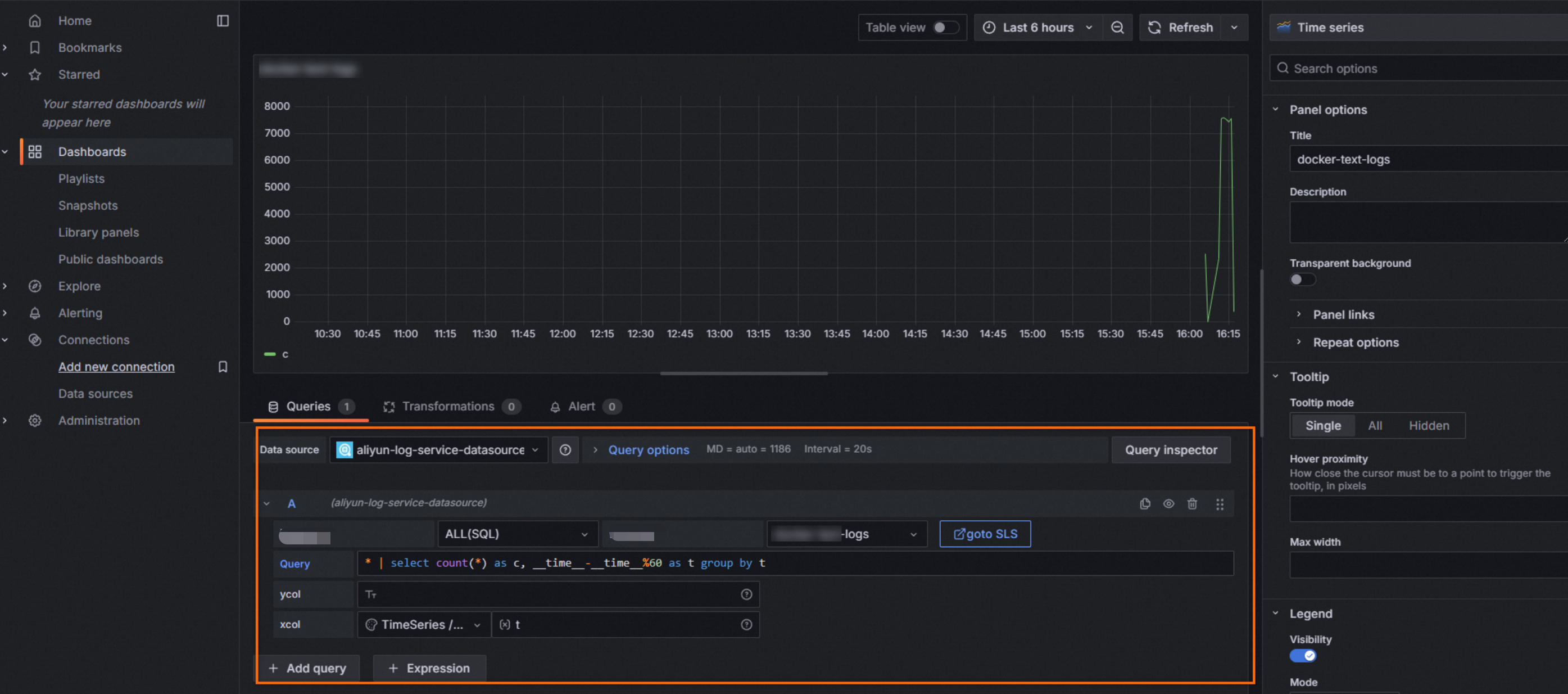The image size is (1568, 694).
Task: Delete query A with trash icon
Action: click(1192, 503)
